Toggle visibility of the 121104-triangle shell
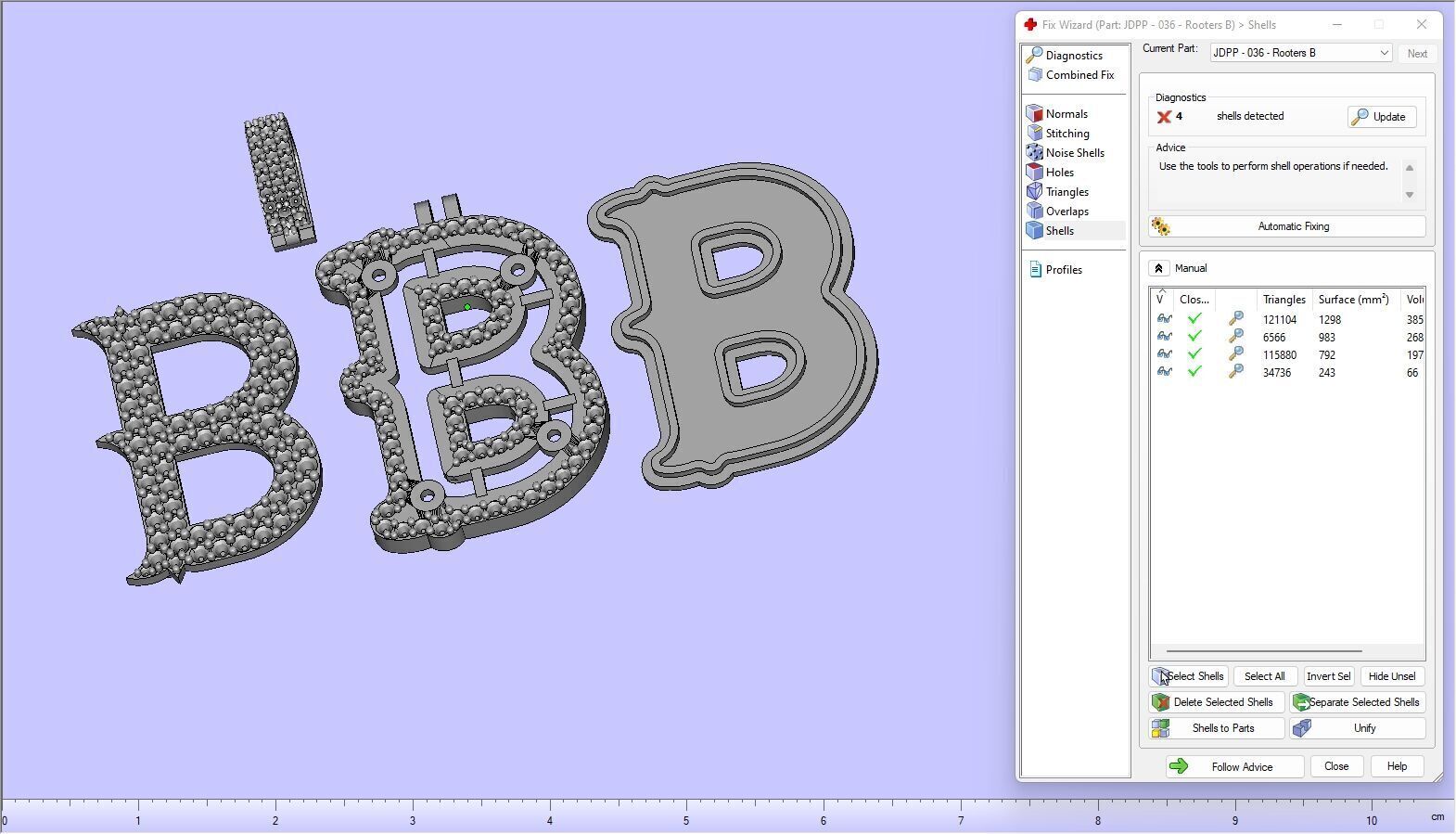 [x=1164, y=319]
